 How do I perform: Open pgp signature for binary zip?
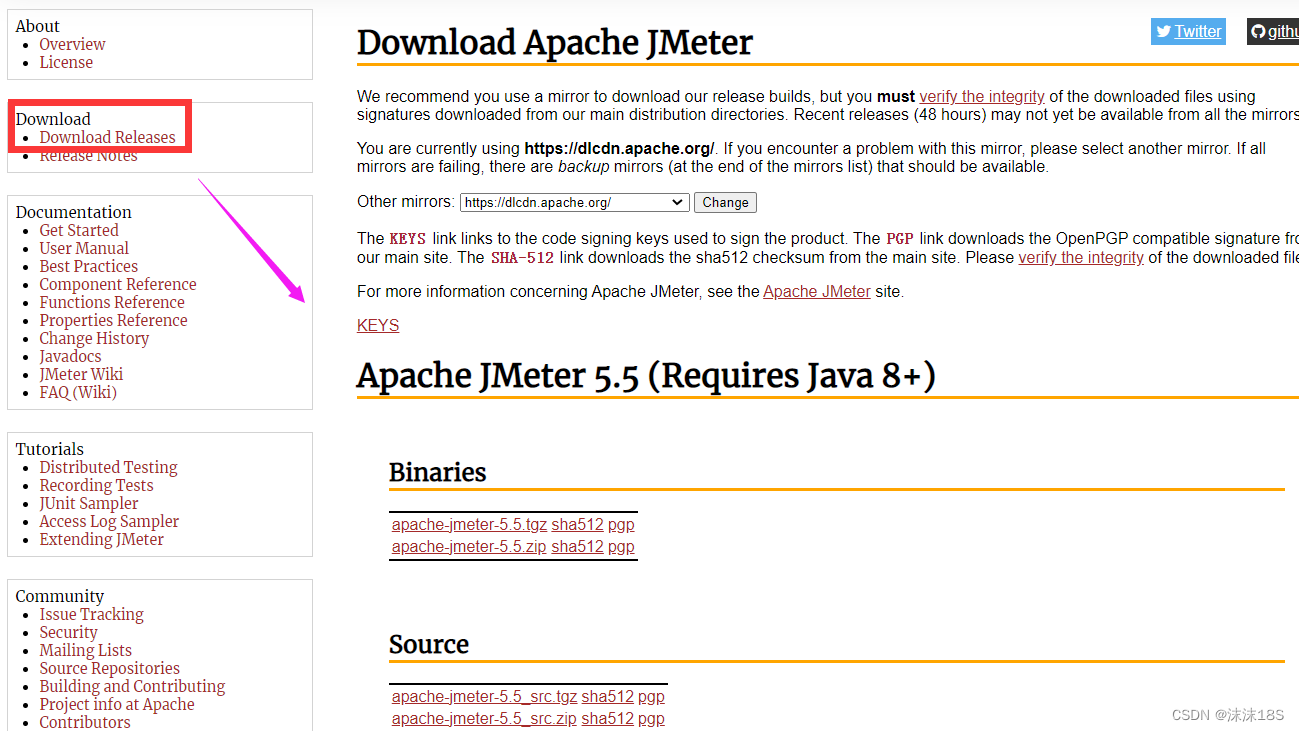621,547
